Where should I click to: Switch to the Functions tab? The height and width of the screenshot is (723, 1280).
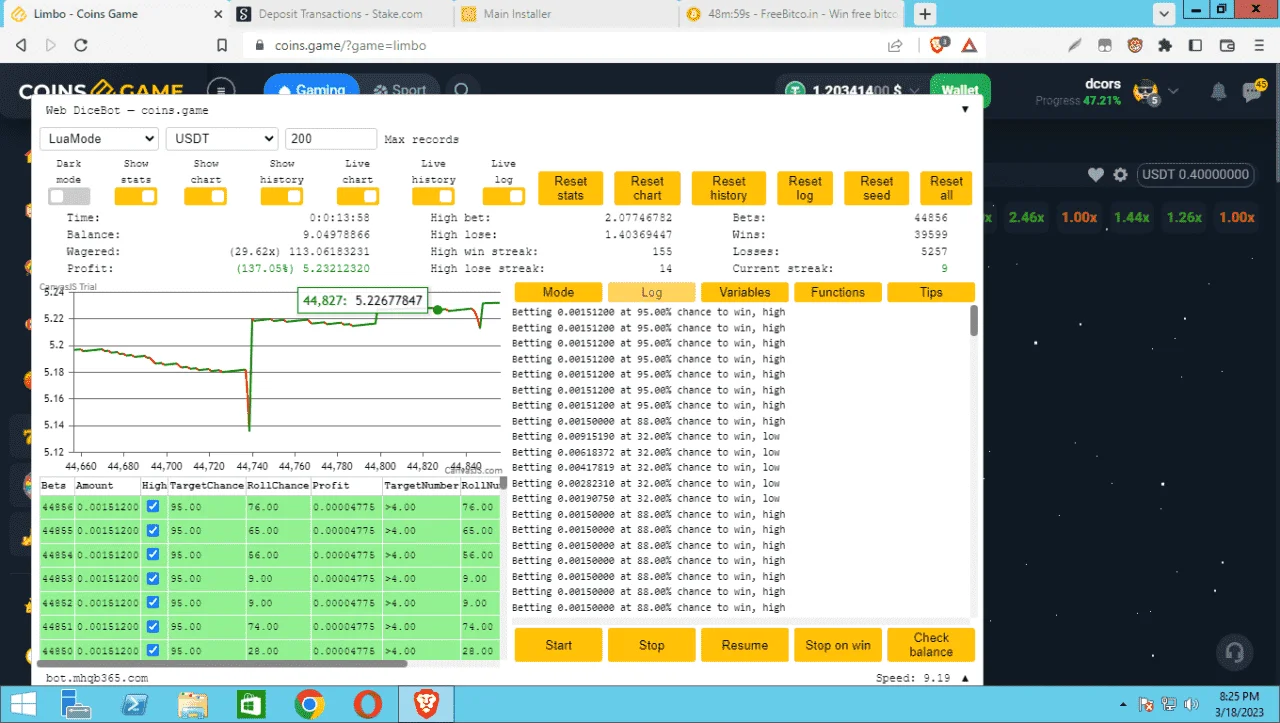point(837,292)
